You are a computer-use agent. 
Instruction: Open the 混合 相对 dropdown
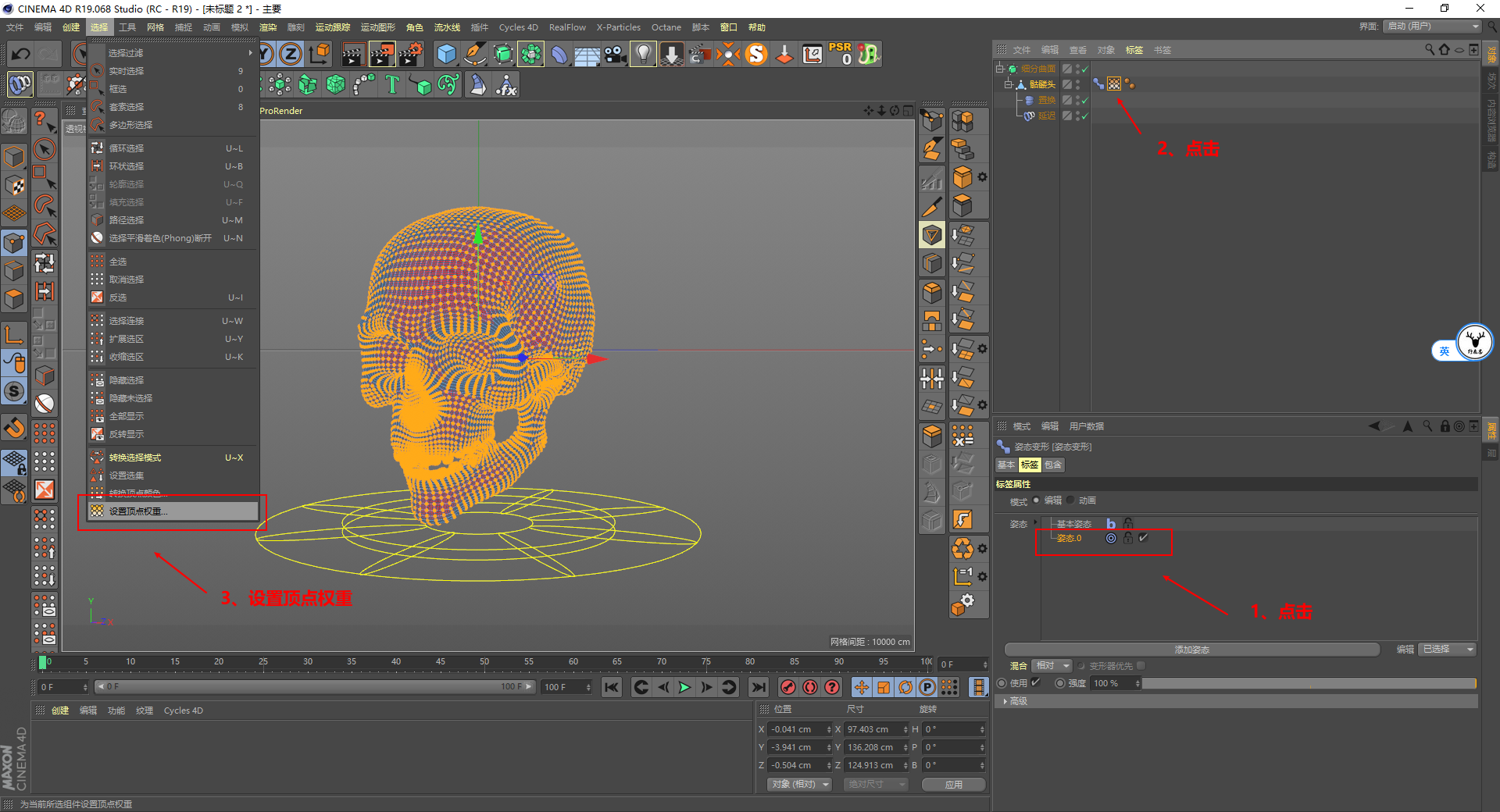coord(1052,666)
